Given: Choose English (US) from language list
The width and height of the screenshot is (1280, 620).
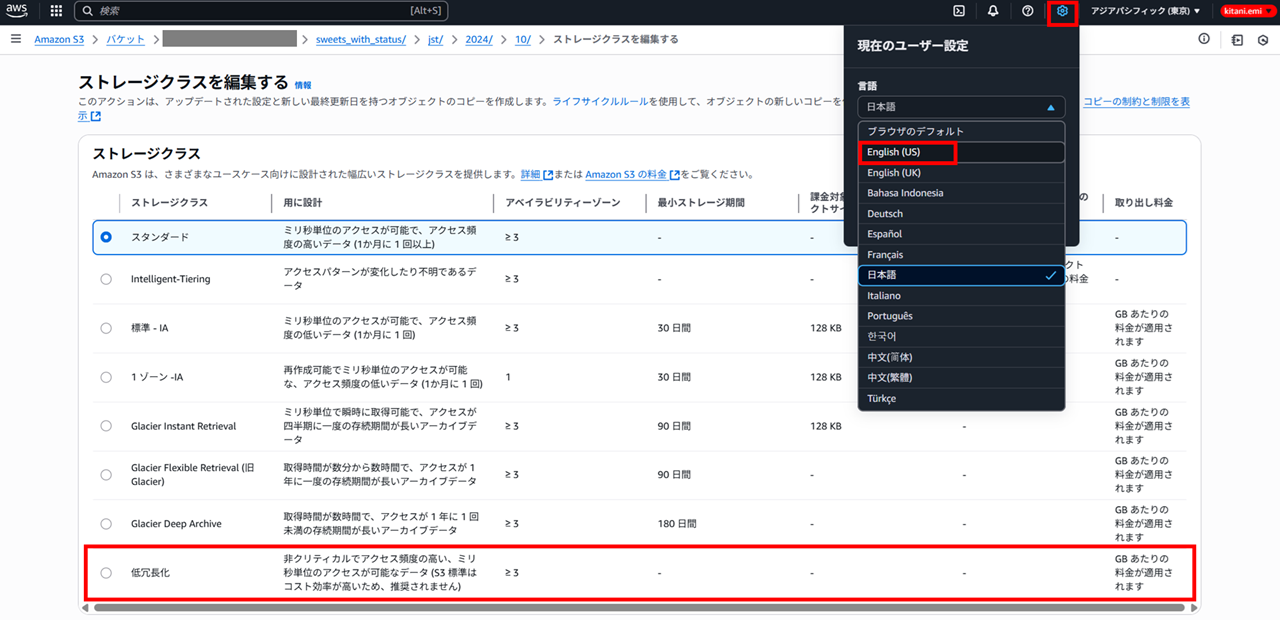Looking at the screenshot, I should 961,152.
